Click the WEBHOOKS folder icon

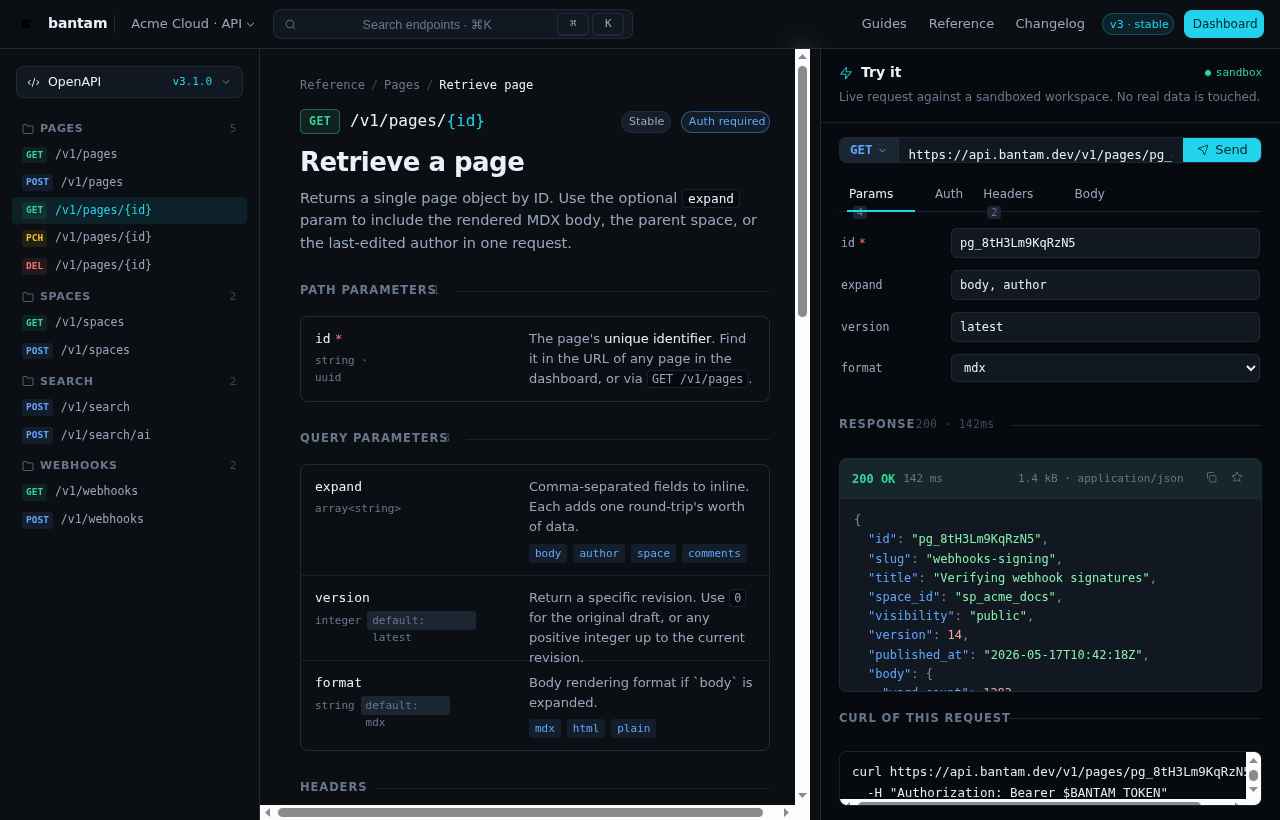click(x=28, y=465)
